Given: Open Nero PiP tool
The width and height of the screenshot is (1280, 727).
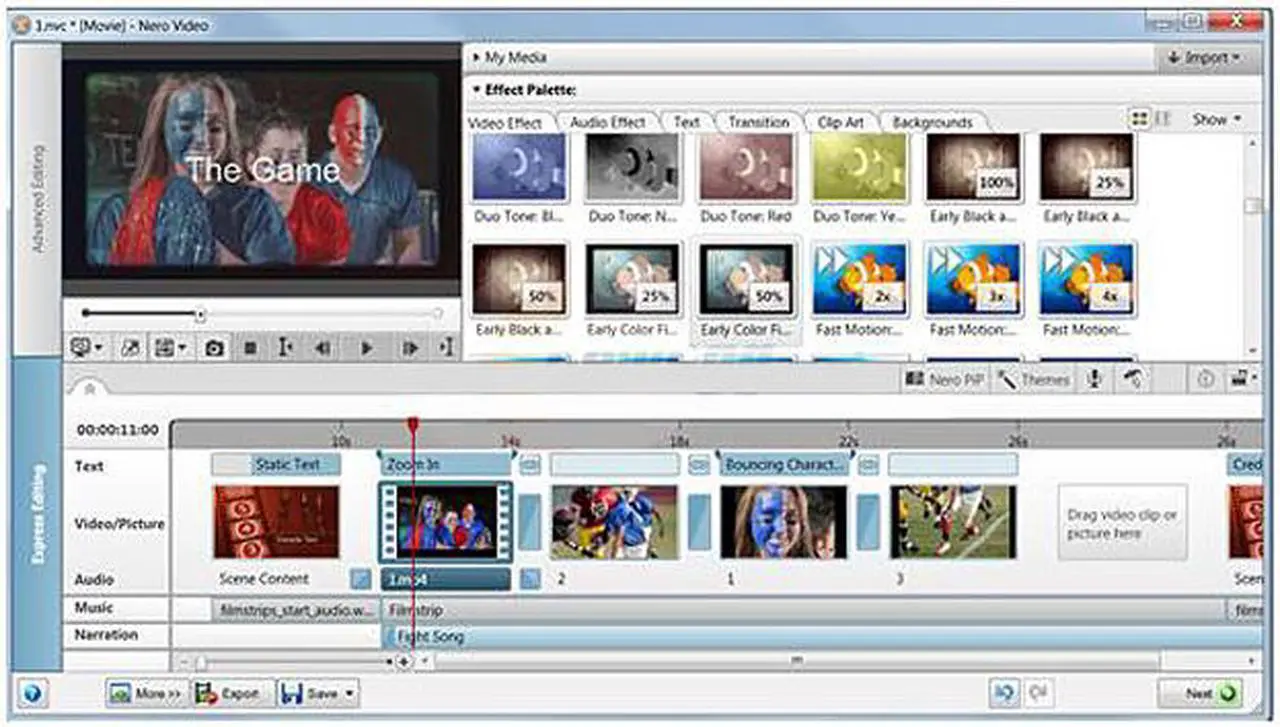Looking at the screenshot, I should click(945, 380).
